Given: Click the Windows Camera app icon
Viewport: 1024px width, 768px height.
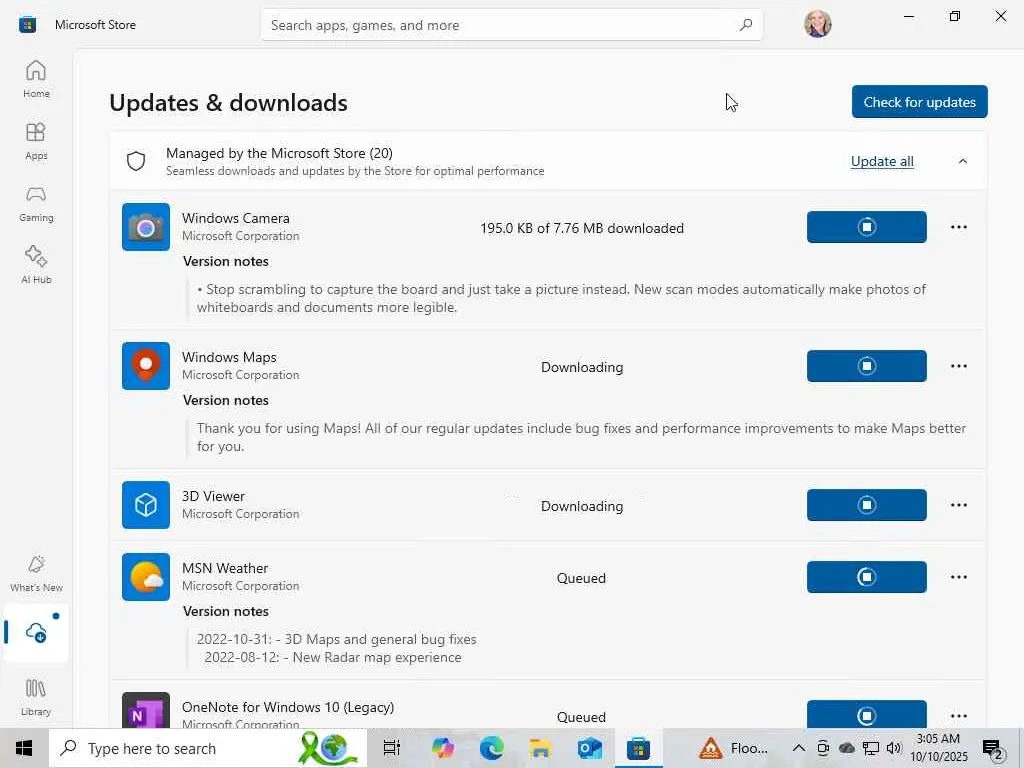Looking at the screenshot, I should click(x=146, y=227).
